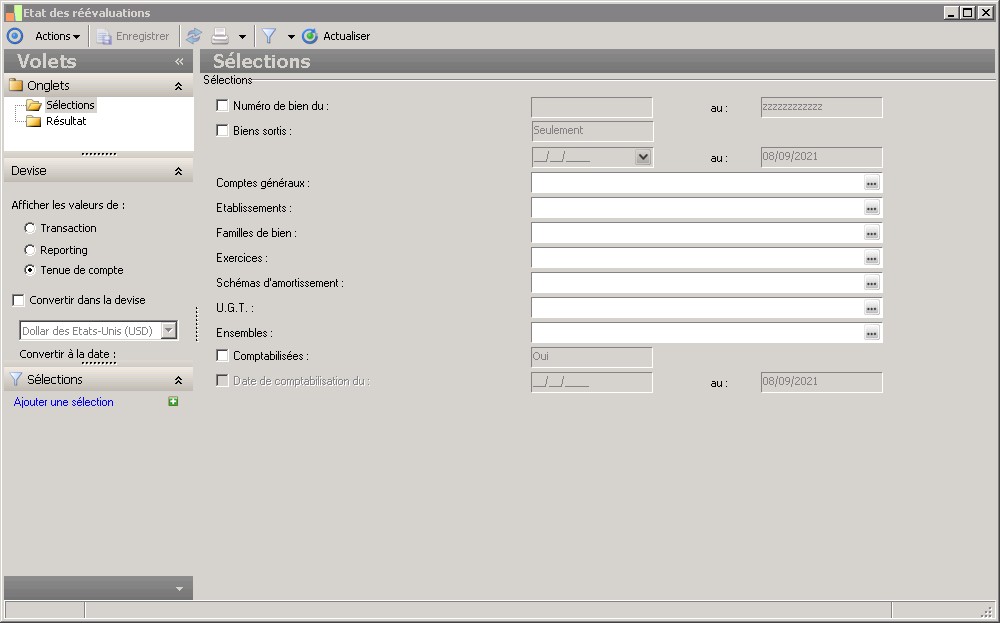Open the Exercices browse ellipsis button
Screen dimensions: 1000x623
pyautogui.click(x=872, y=258)
